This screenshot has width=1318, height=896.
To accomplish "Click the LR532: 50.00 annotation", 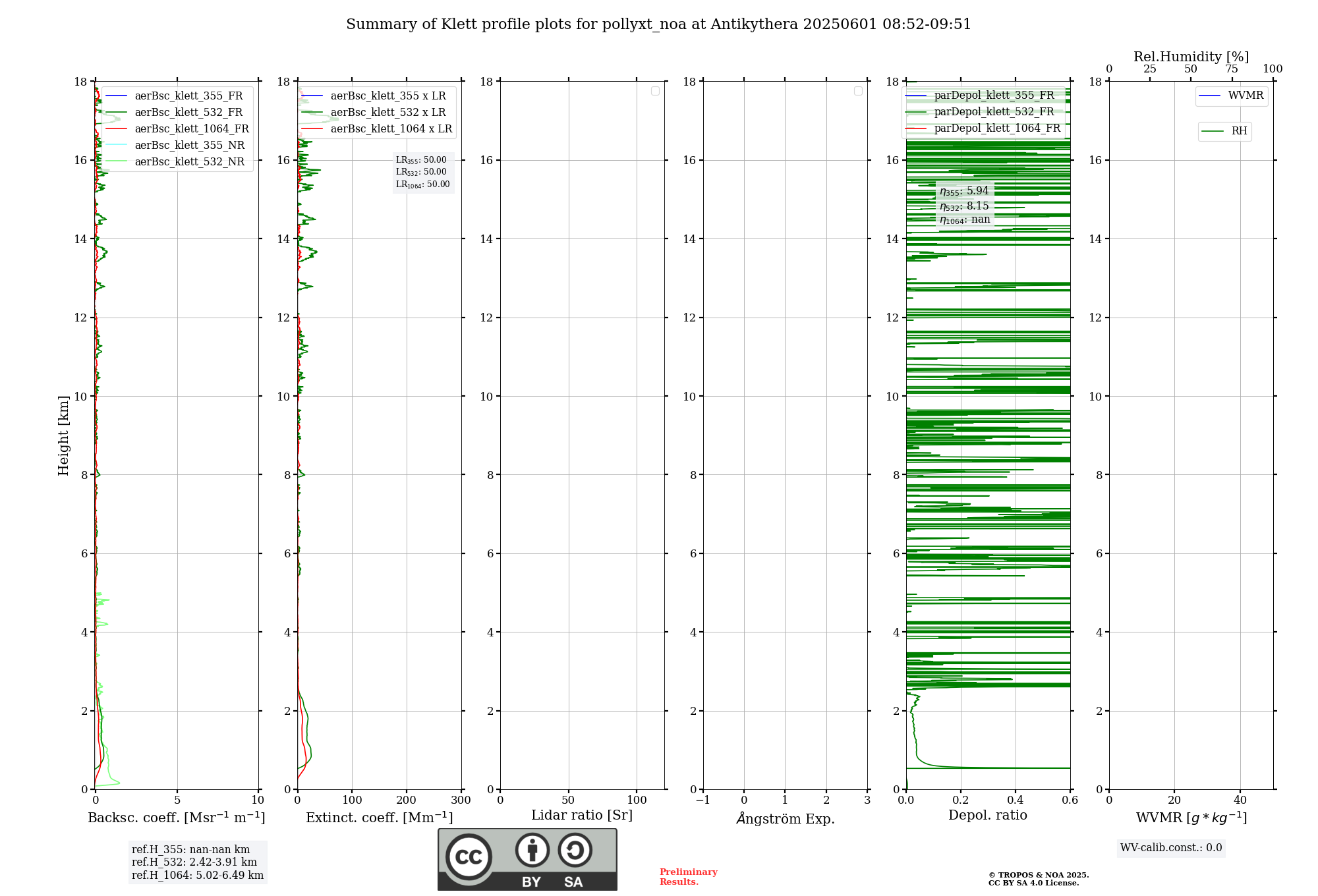I will click(x=421, y=172).
